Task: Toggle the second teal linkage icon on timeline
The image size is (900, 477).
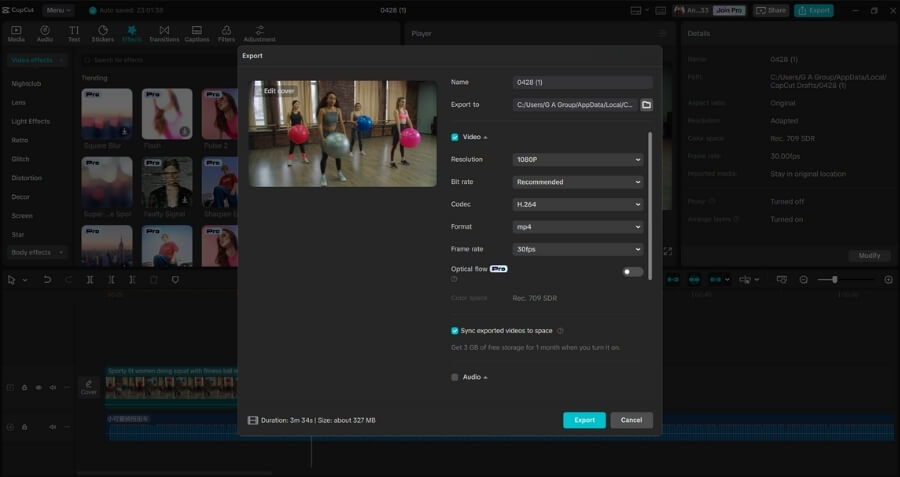Action: click(x=694, y=280)
